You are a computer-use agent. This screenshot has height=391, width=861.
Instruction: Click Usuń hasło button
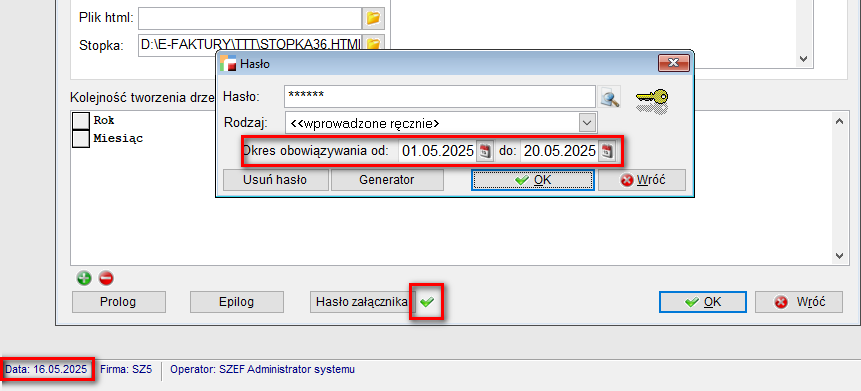pos(275,180)
